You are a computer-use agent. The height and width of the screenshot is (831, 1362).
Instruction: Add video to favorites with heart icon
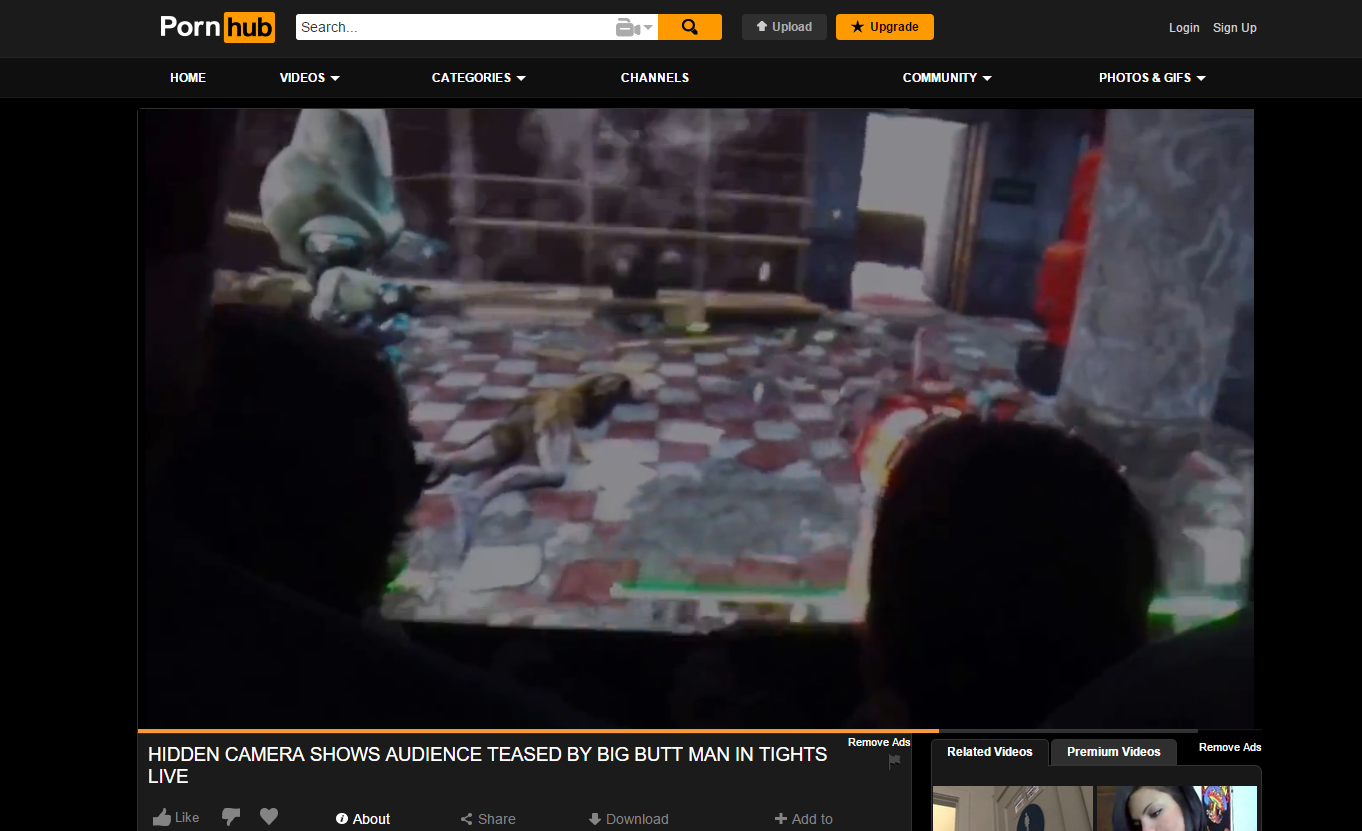[269, 816]
